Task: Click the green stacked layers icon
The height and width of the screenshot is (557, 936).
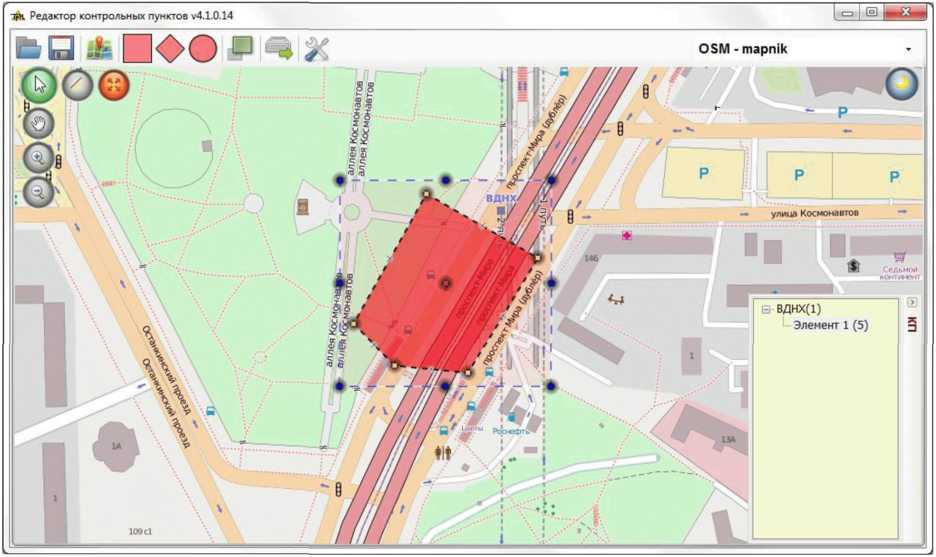Action: click(x=241, y=48)
